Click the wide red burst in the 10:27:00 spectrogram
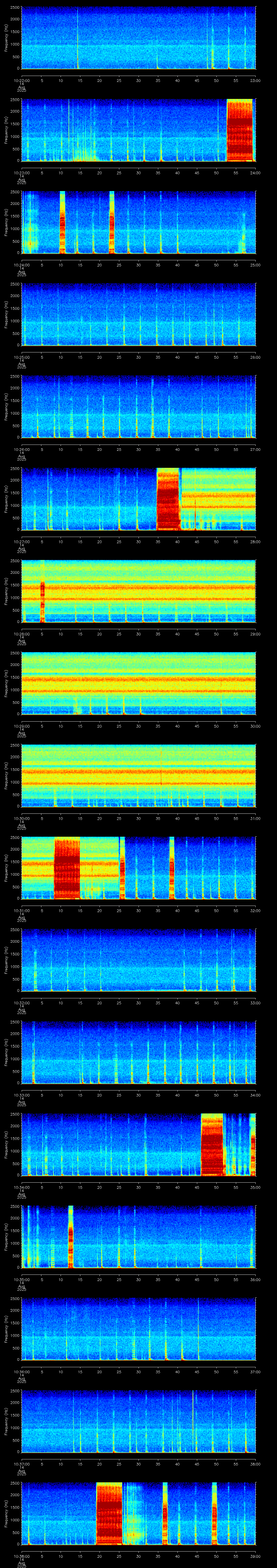Viewport: 277px width, 1568px height. click(x=167, y=499)
